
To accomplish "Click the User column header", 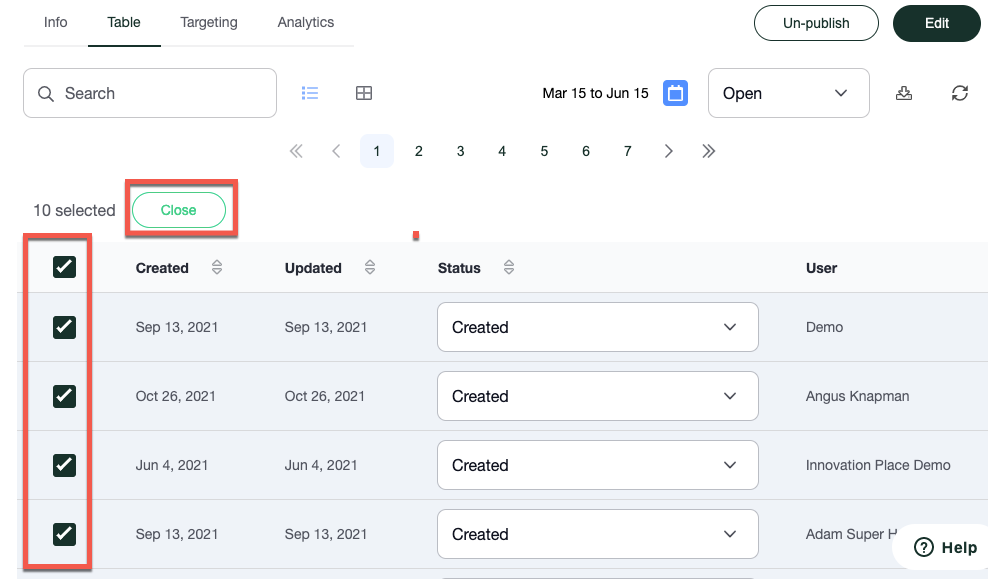I will (x=821, y=268).
